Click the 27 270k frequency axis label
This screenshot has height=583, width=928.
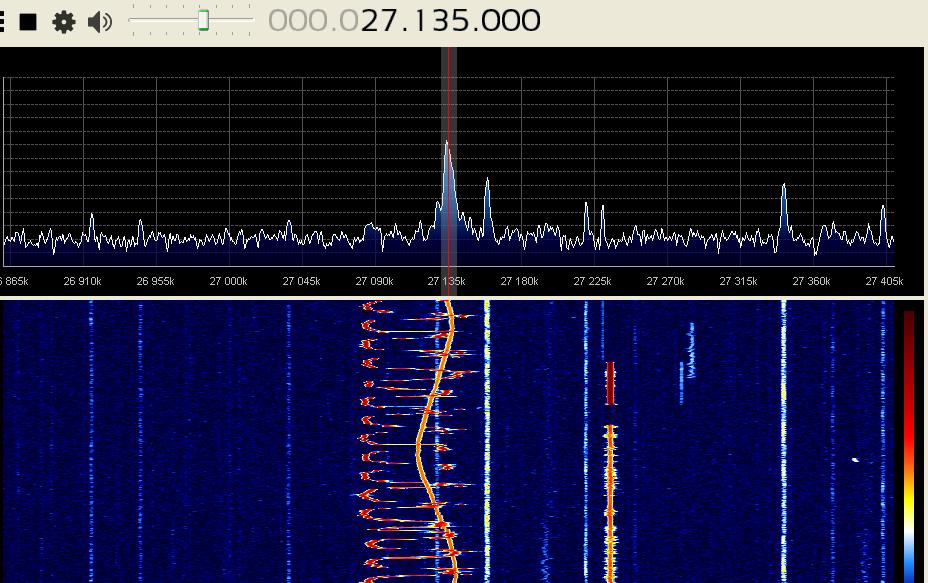pos(665,282)
